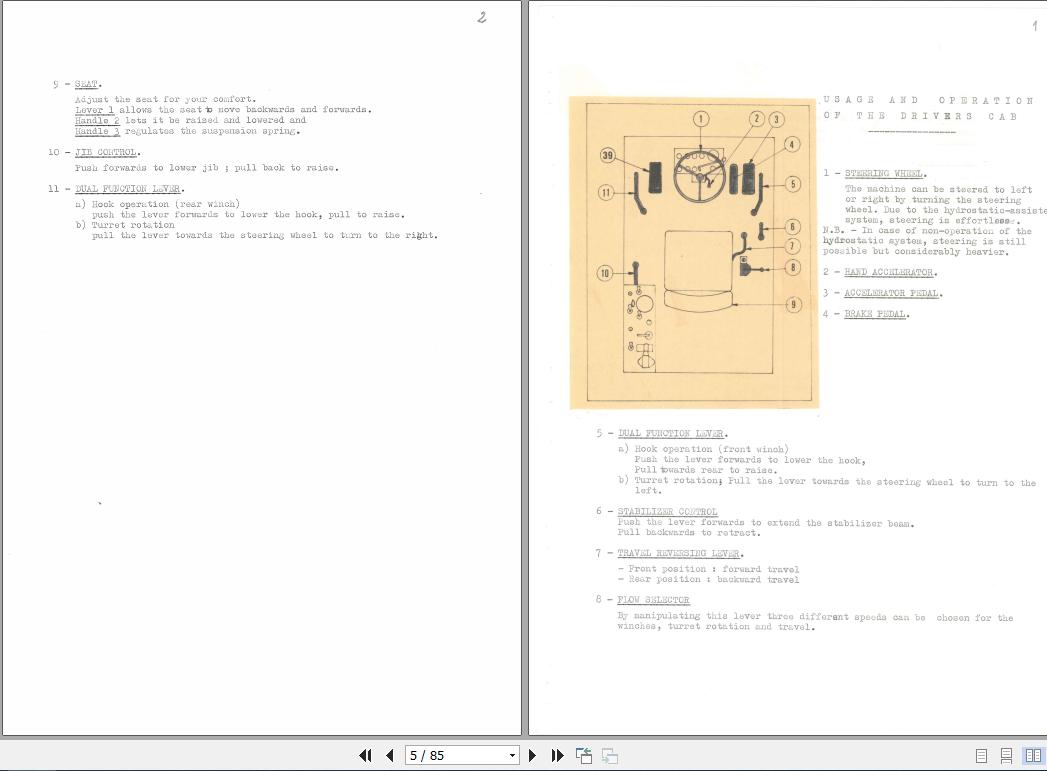Click the ACCELERATOR PEDAL heading

pyautogui.click(x=892, y=293)
